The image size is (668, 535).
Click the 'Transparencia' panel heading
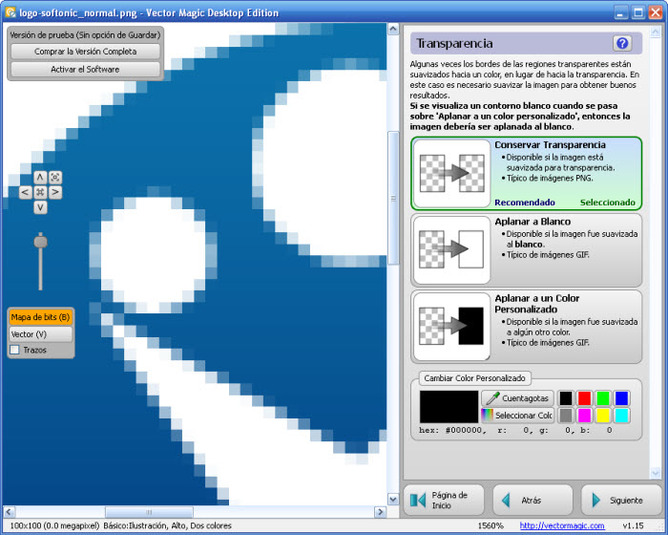click(x=455, y=43)
